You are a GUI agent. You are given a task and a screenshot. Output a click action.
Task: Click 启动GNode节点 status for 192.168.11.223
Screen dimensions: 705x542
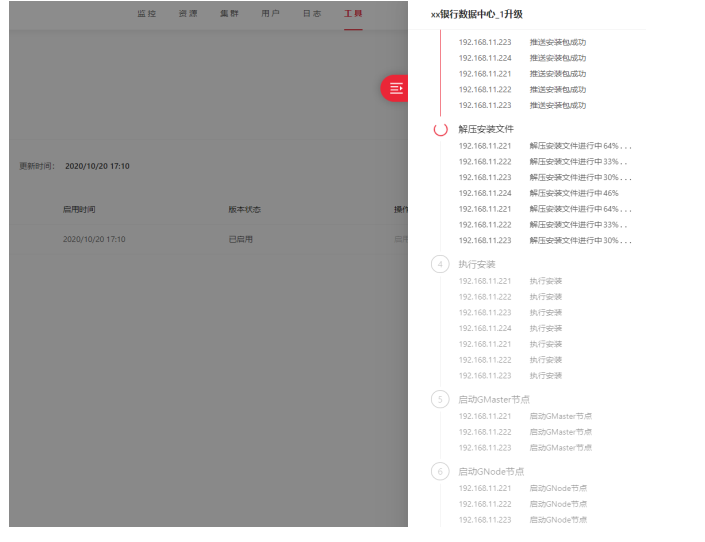pyautogui.click(x=558, y=520)
